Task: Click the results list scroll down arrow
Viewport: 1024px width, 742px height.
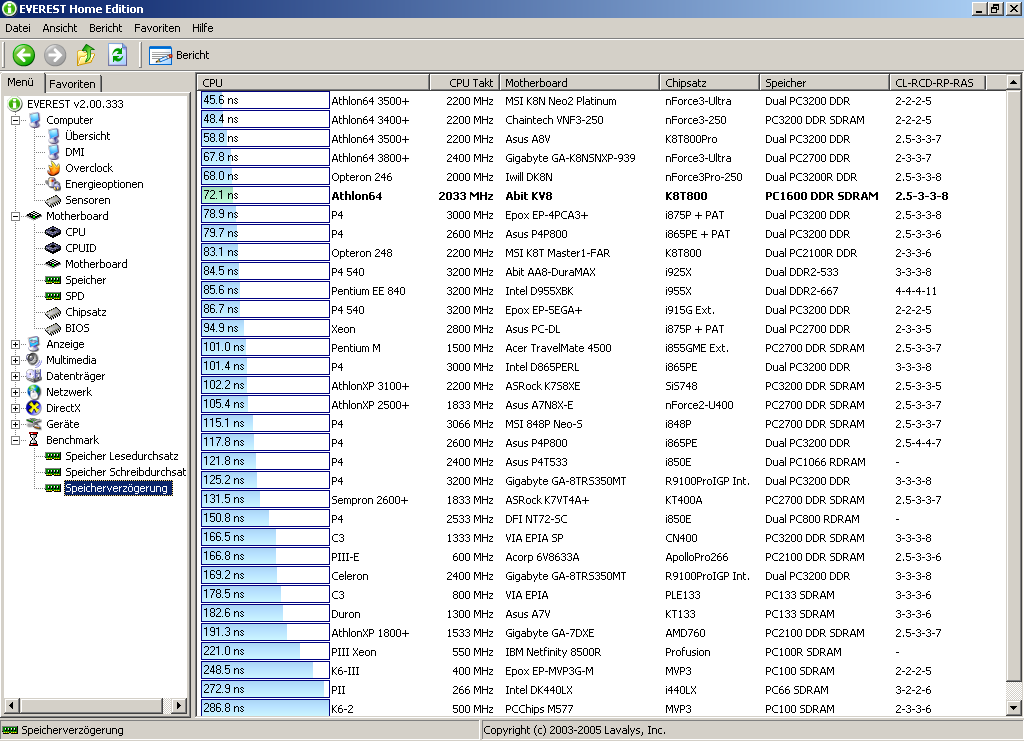Action: (x=1013, y=708)
